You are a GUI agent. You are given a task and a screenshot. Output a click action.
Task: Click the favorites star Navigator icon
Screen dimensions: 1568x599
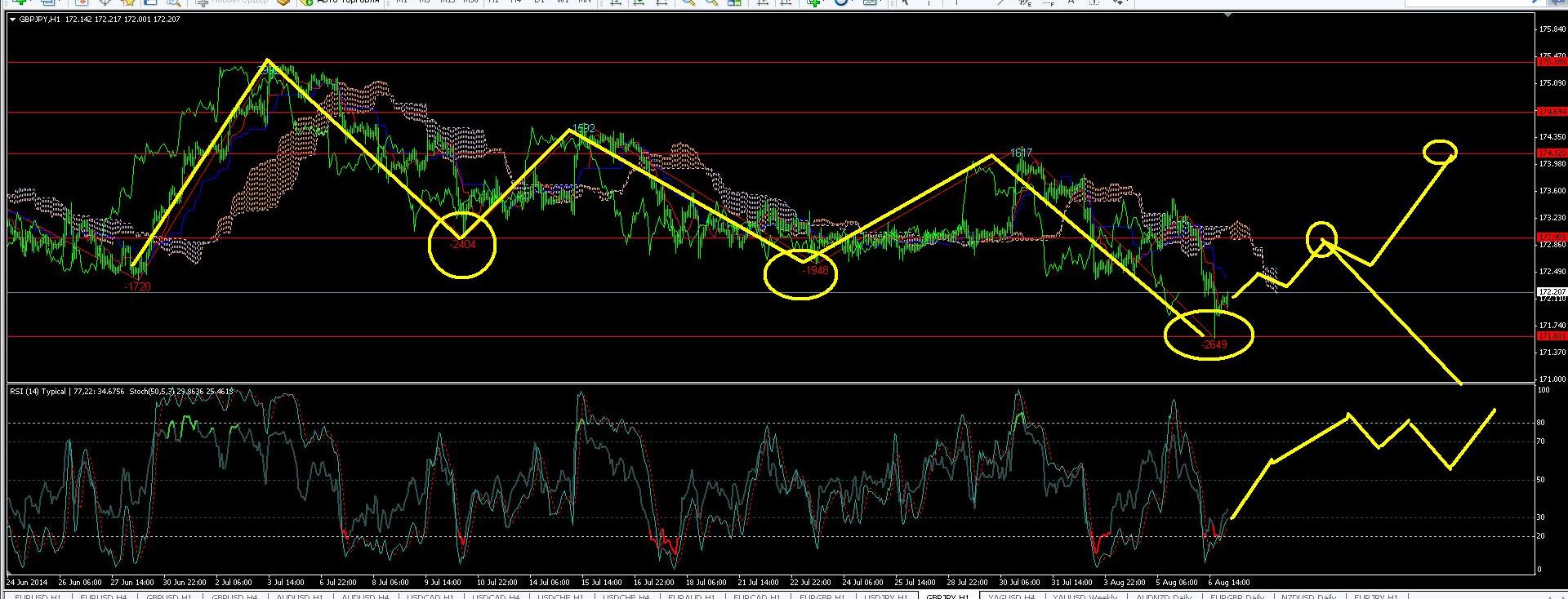point(128,2)
